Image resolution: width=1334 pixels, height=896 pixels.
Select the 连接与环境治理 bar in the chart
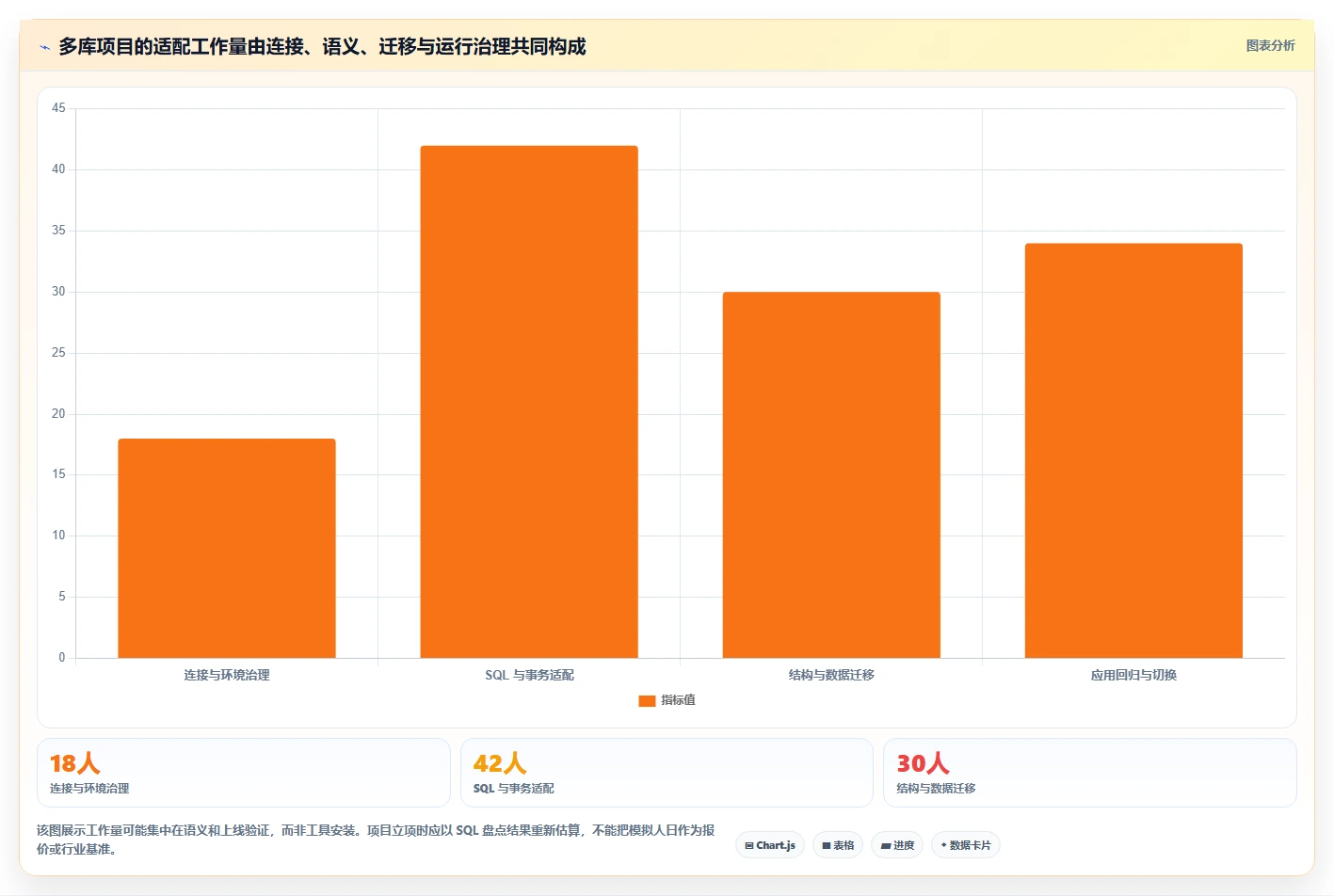(227, 548)
